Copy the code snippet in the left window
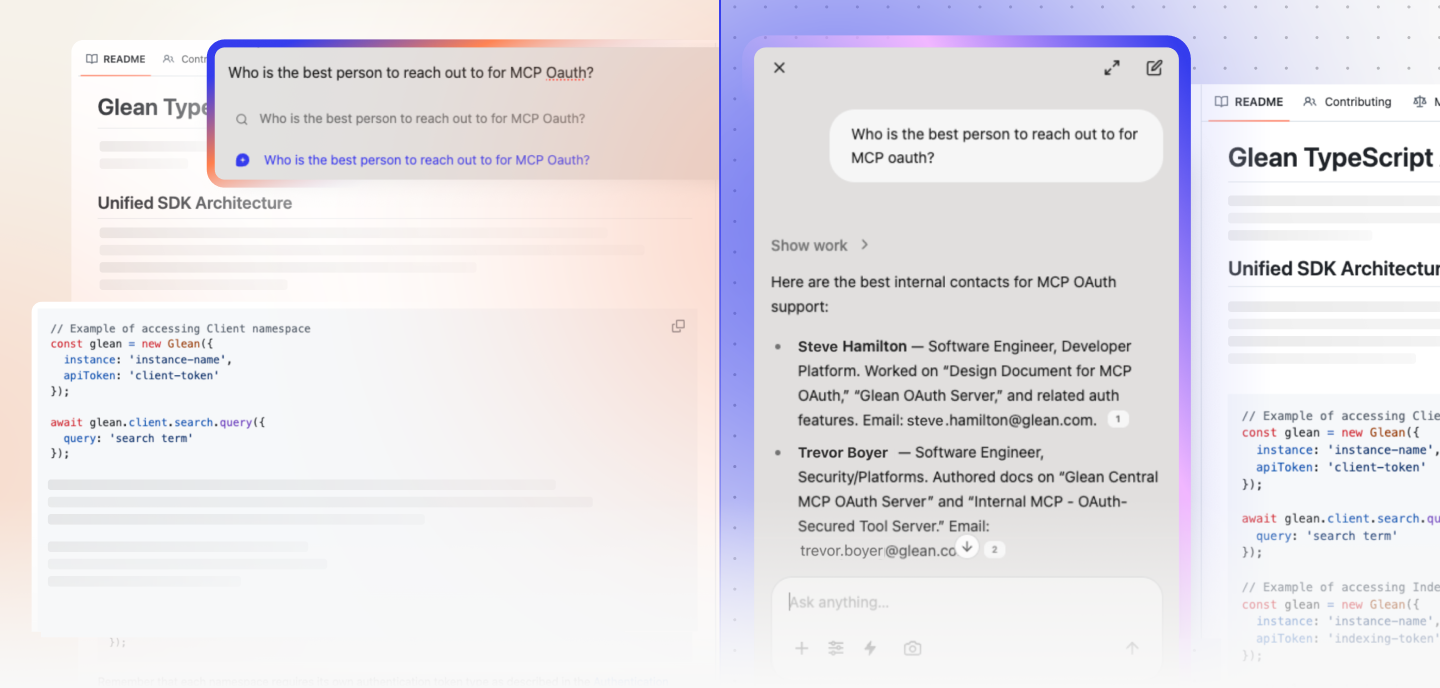1440x688 pixels. [678, 326]
